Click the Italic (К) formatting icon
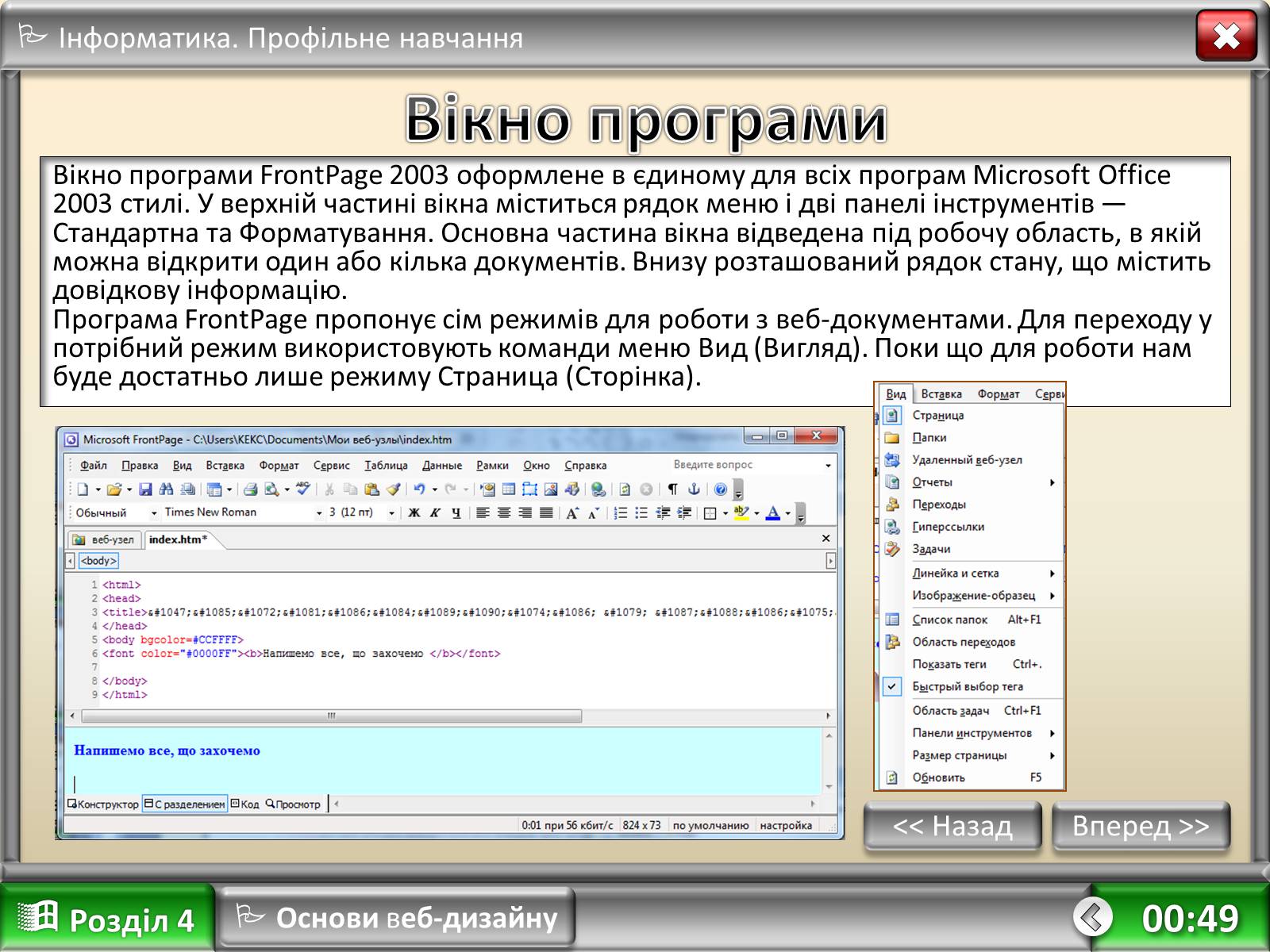 tap(435, 513)
